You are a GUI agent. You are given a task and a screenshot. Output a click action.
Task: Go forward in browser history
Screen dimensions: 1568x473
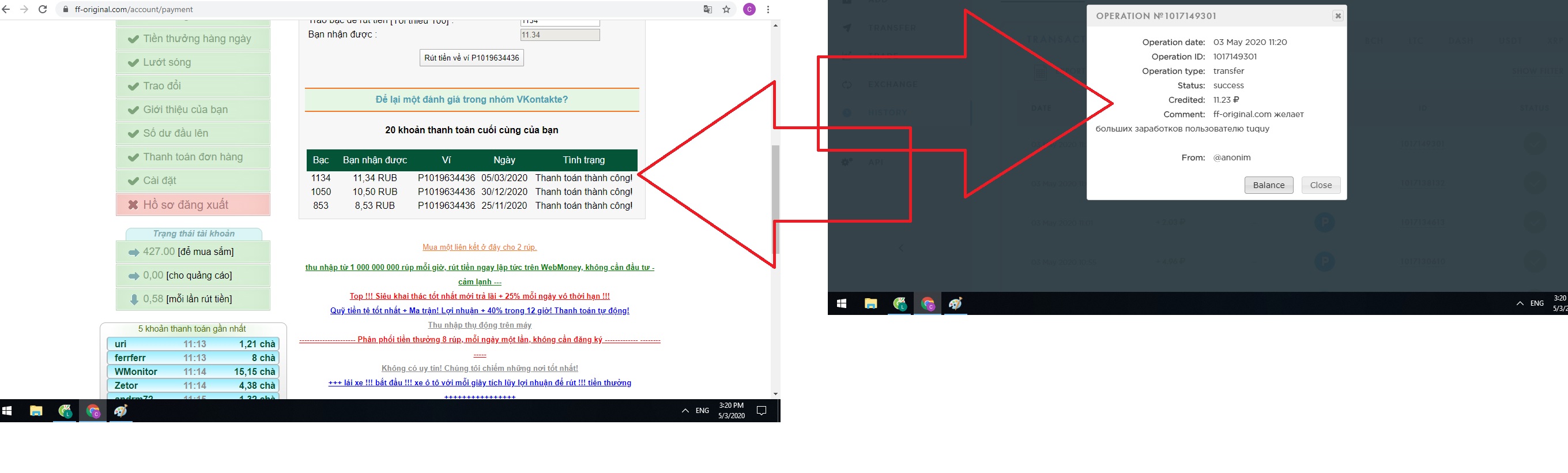[24, 9]
